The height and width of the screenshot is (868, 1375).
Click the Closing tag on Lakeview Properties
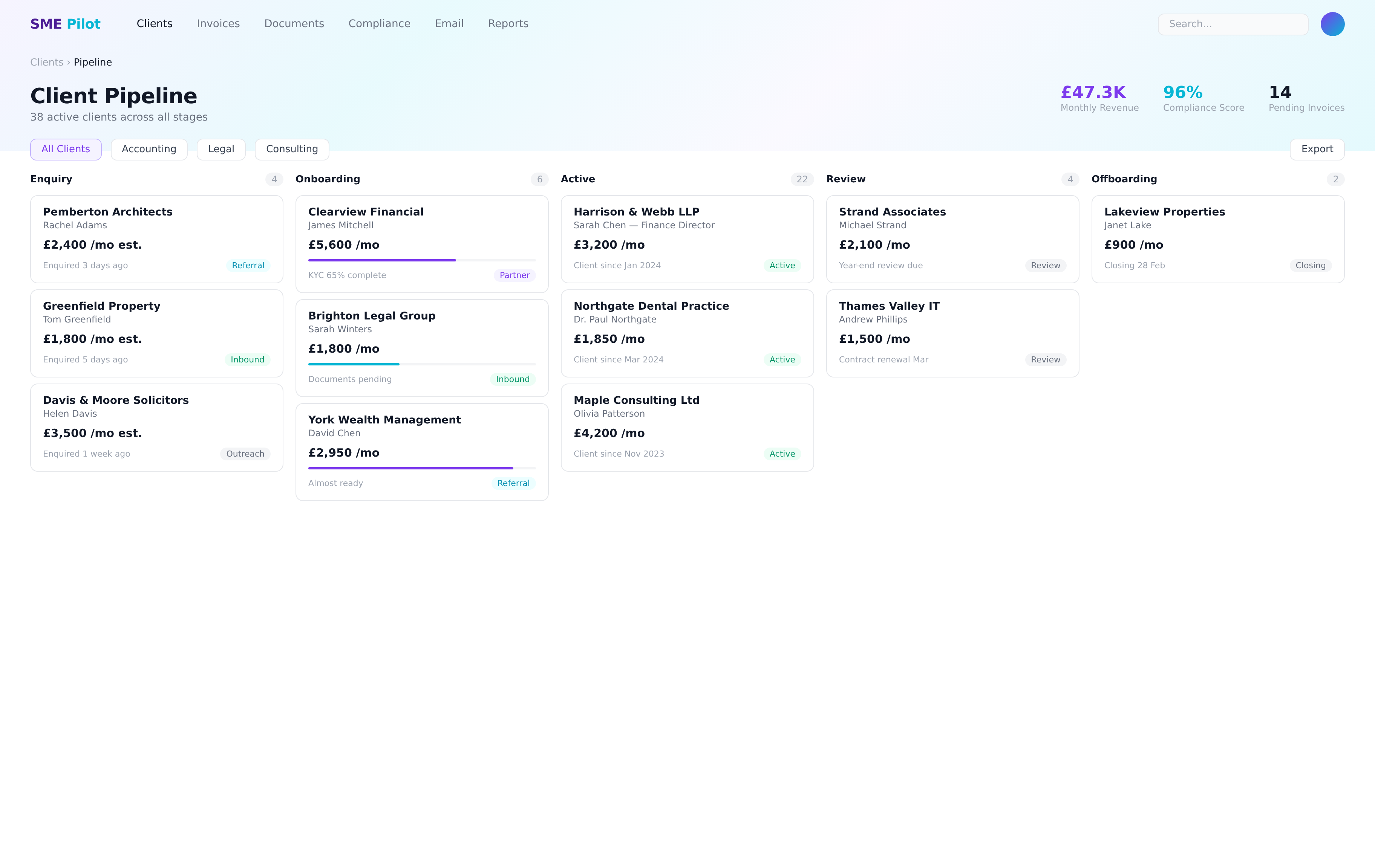1310,265
